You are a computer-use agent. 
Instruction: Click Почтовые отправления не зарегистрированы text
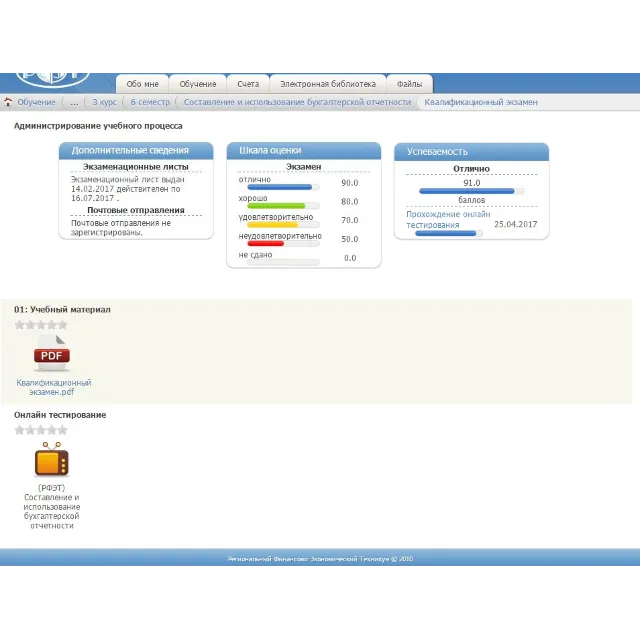coord(121,228)
